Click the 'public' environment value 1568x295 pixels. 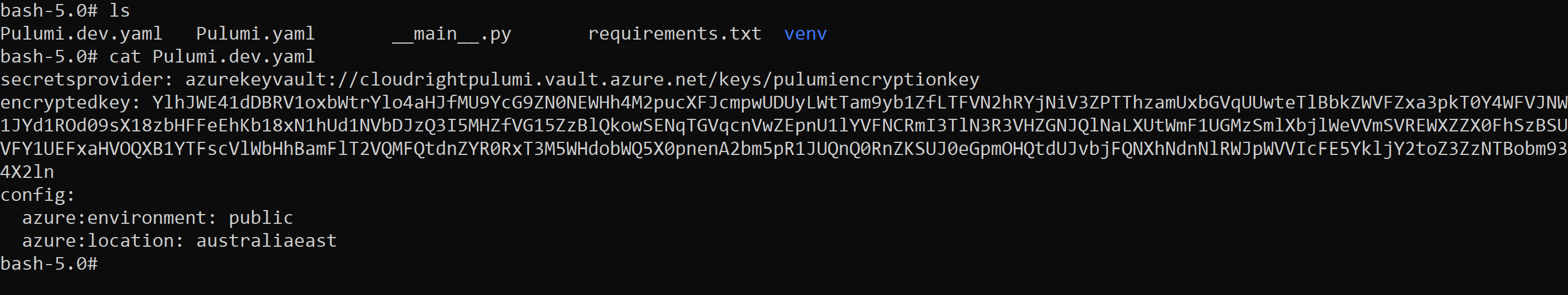click(x=261, y=218)
